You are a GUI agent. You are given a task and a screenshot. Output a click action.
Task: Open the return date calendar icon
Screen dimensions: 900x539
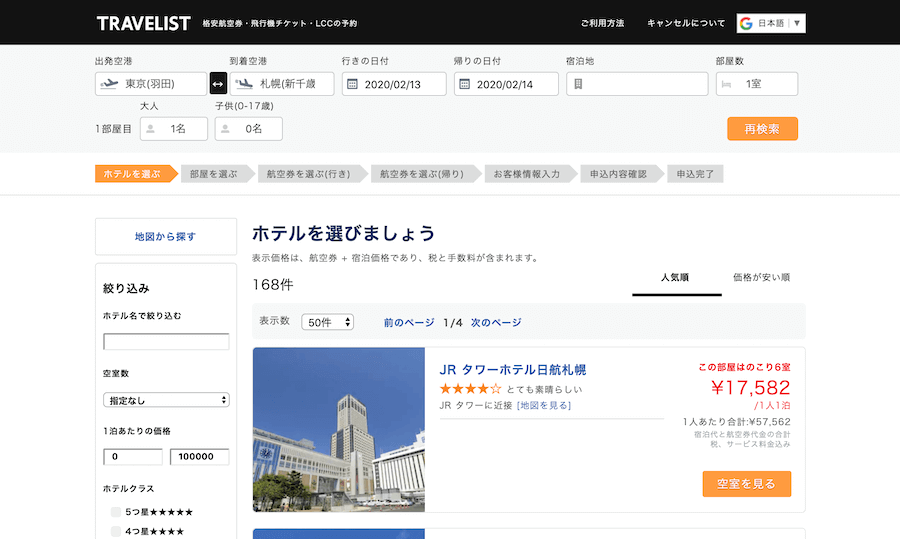pos(464,84)
